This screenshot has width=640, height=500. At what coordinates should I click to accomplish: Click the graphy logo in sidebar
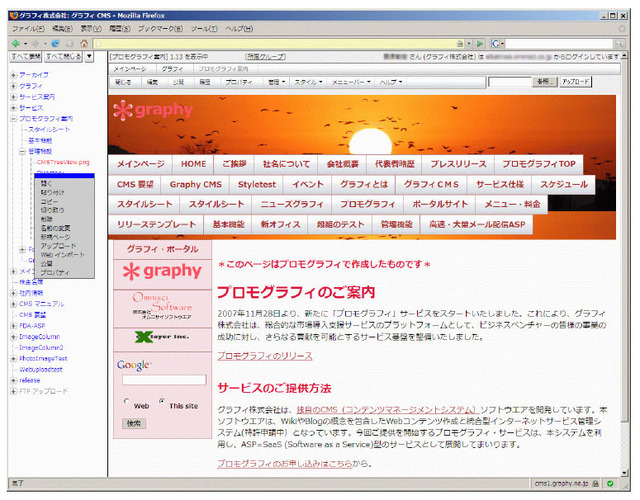(x=162, y=271)
